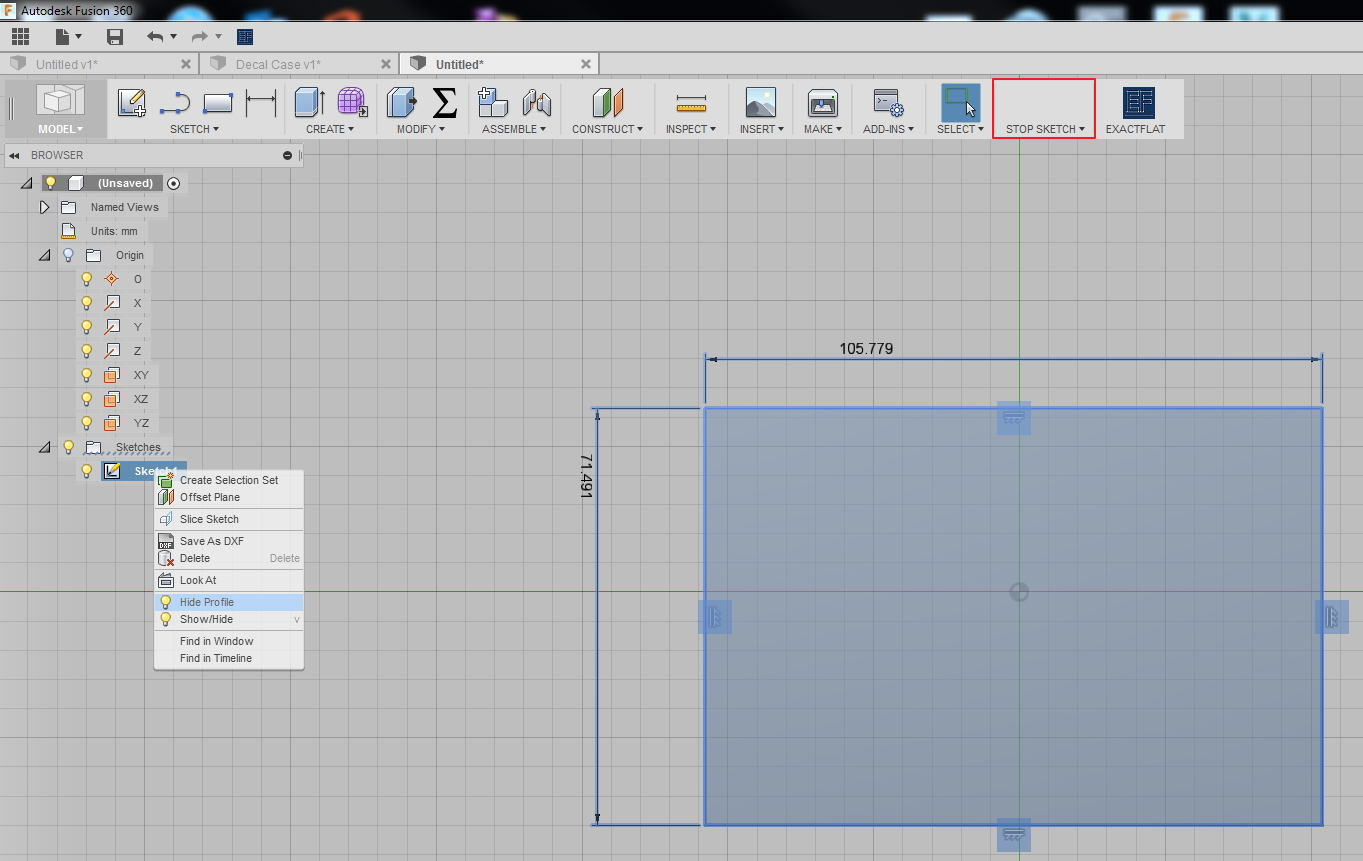
Task: Toggle visibility bulb of the Origin folder
Action: pos(68,255)
